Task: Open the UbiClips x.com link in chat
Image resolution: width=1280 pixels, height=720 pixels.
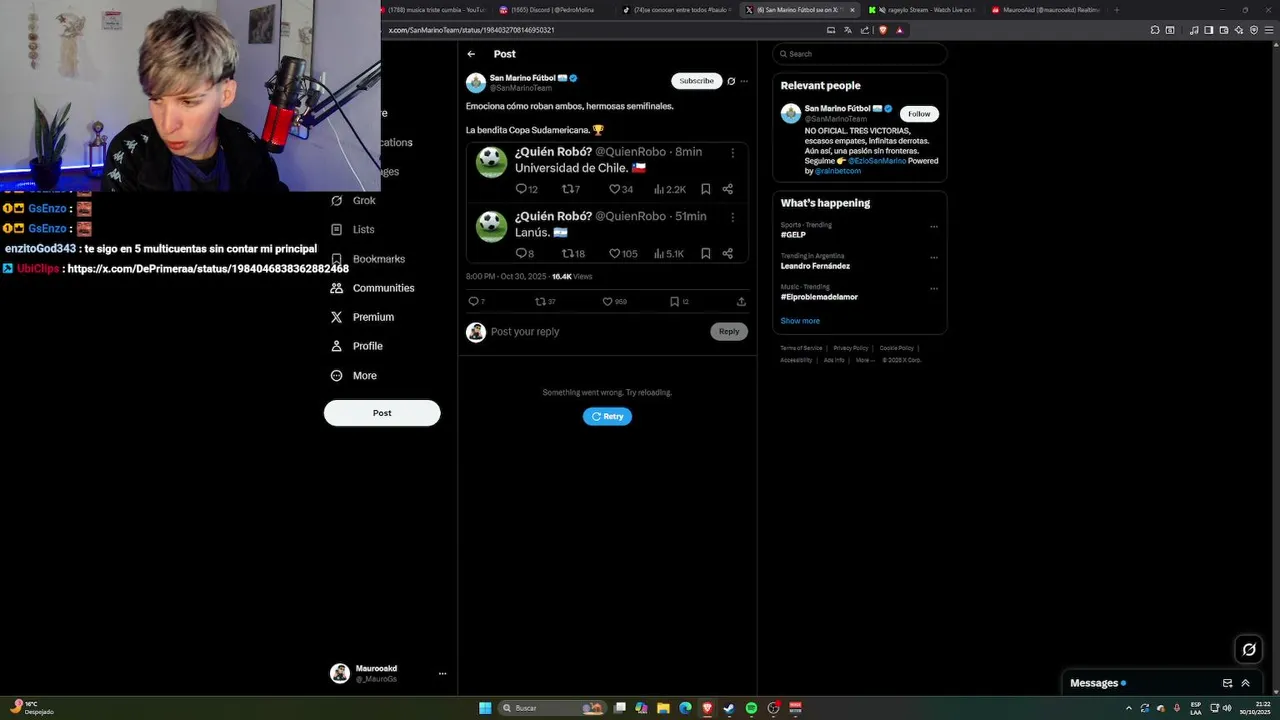Action: (208, 269)
